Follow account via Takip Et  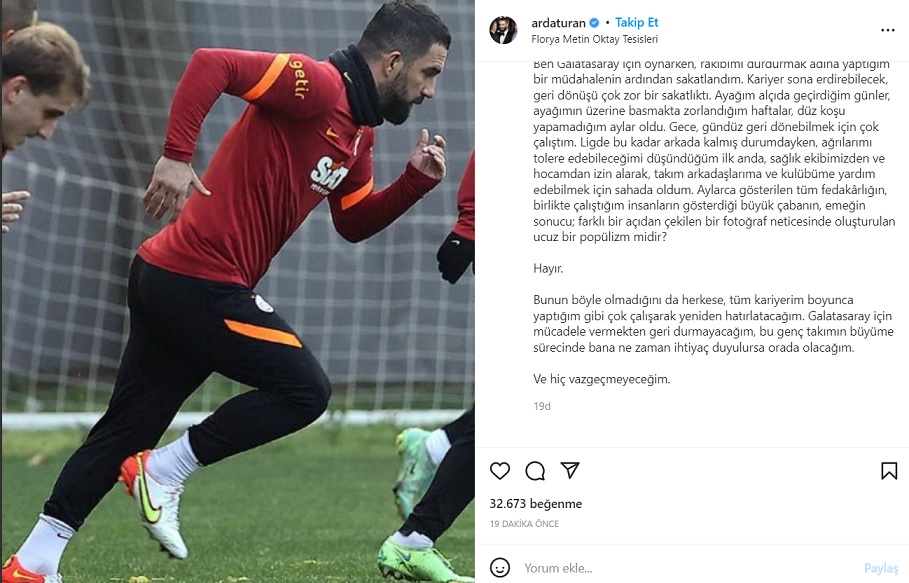point(637,23)
